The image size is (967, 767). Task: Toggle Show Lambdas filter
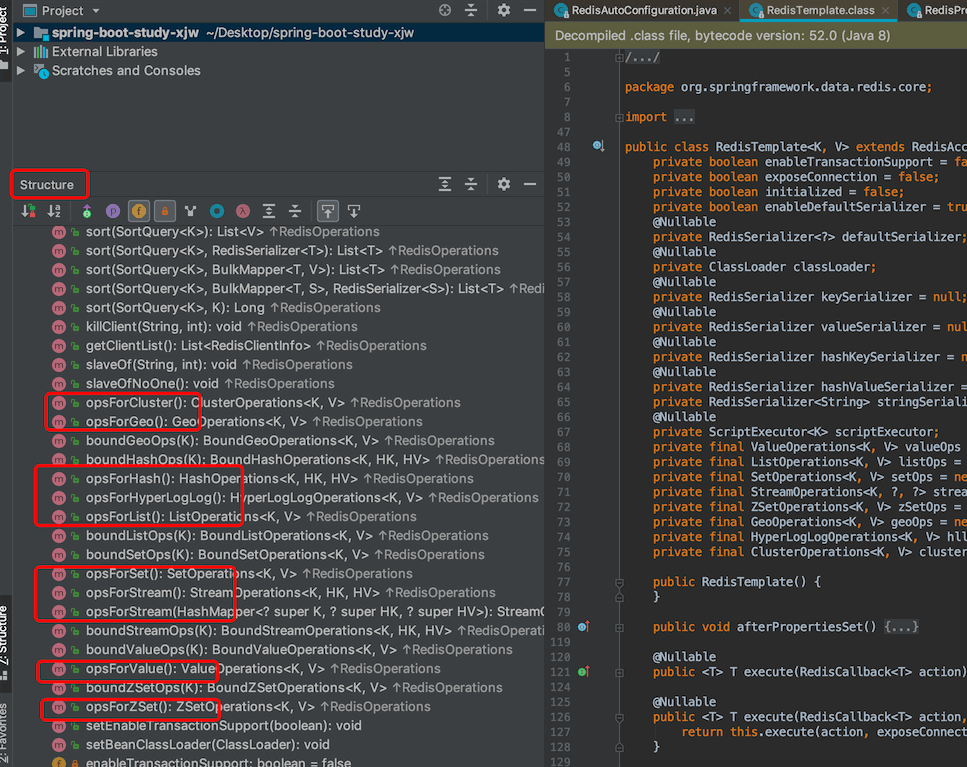click(243, 211)
